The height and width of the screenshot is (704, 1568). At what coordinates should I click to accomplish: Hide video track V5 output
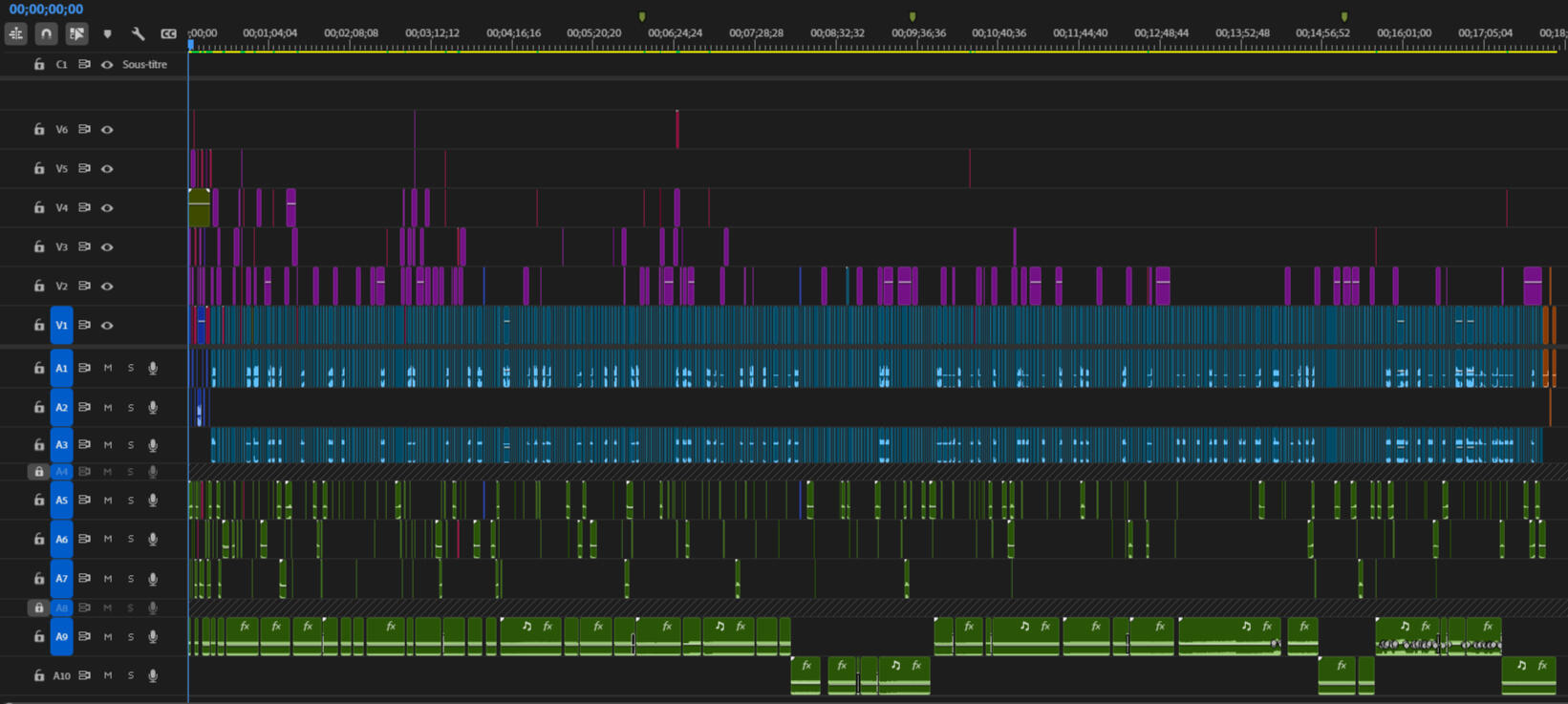pyautogui.click(x=107, y=168)
